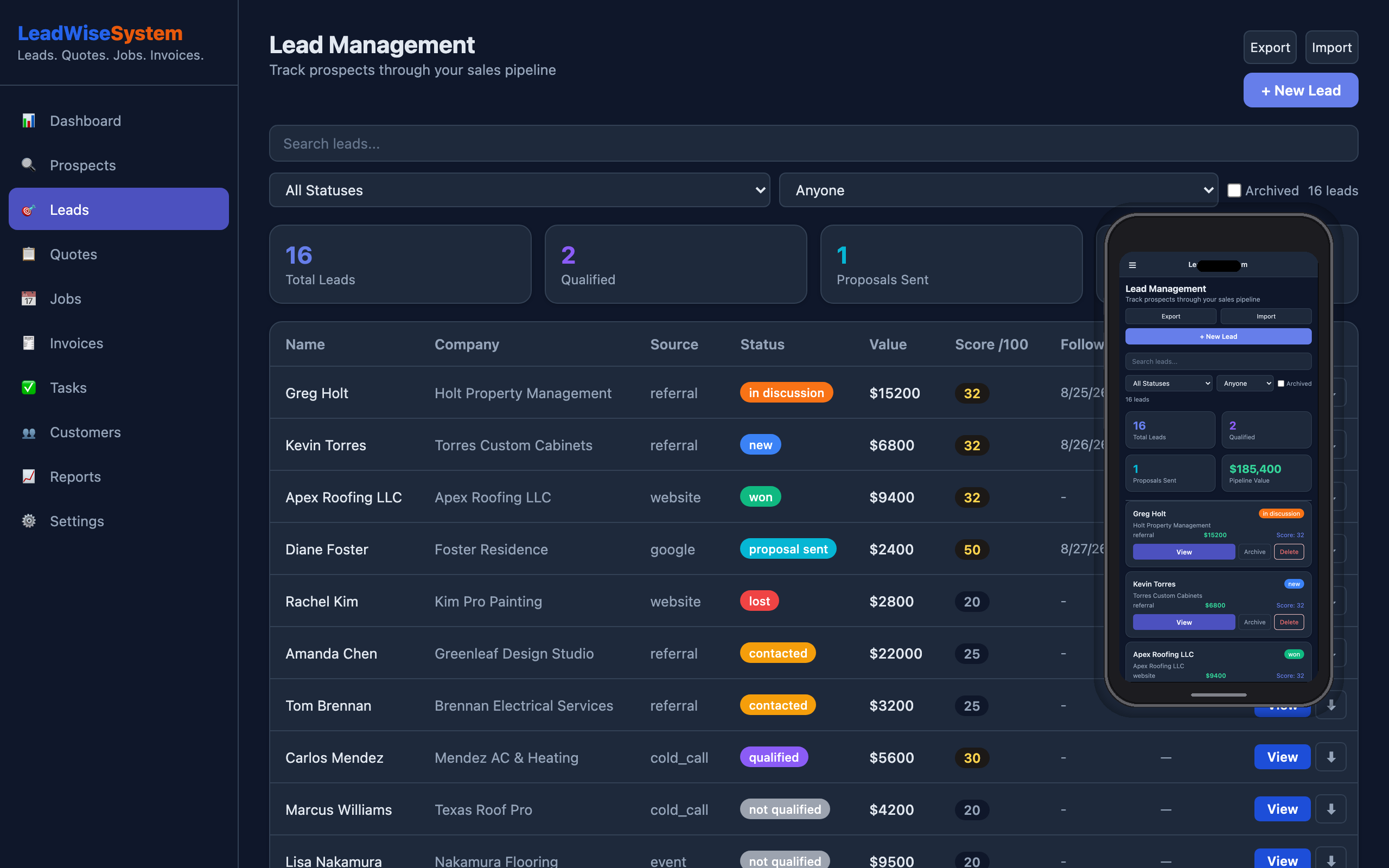The width and height of the screenshot is (1389, 868).
Task: Open Customers from the sidebar
Action: [x=119, y=432]
